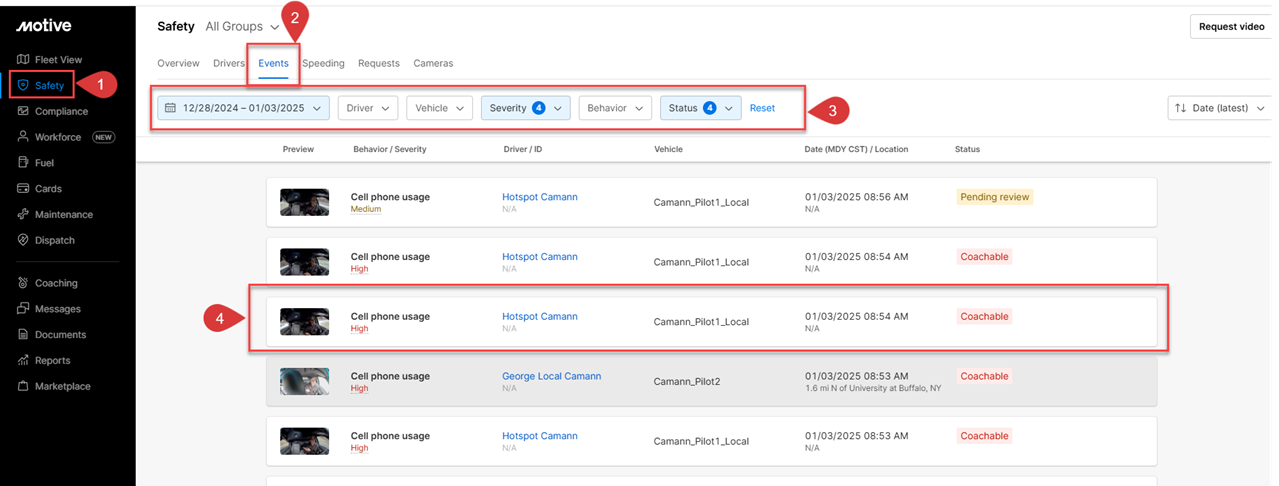Open the Reports icon in sidebar
The height and width of the screenshot is (486, 1279).
tap(23, 360)
